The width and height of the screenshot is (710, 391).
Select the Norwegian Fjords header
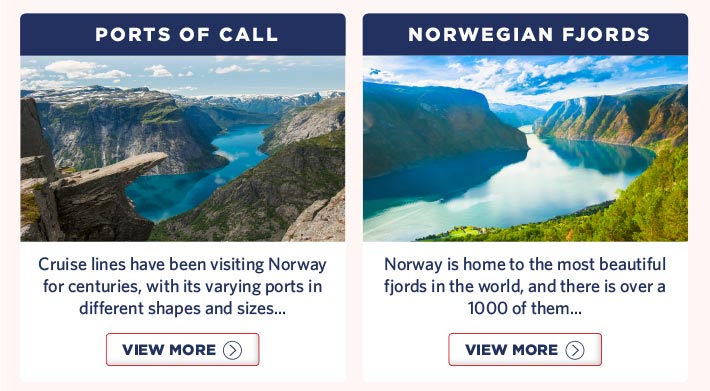[x=525, y=34]
